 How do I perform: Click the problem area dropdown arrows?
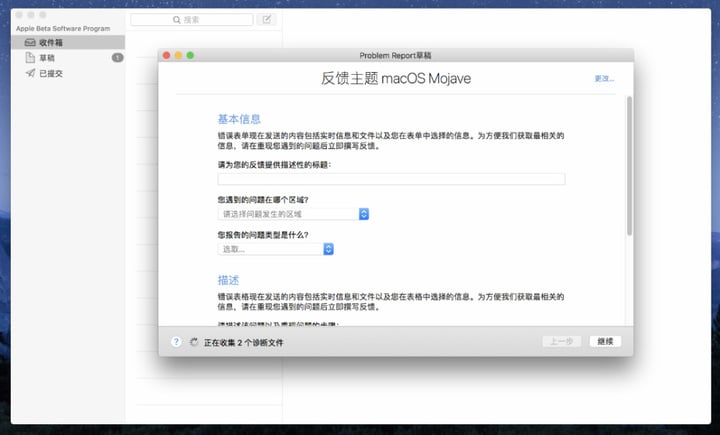(x=364, y=214)
